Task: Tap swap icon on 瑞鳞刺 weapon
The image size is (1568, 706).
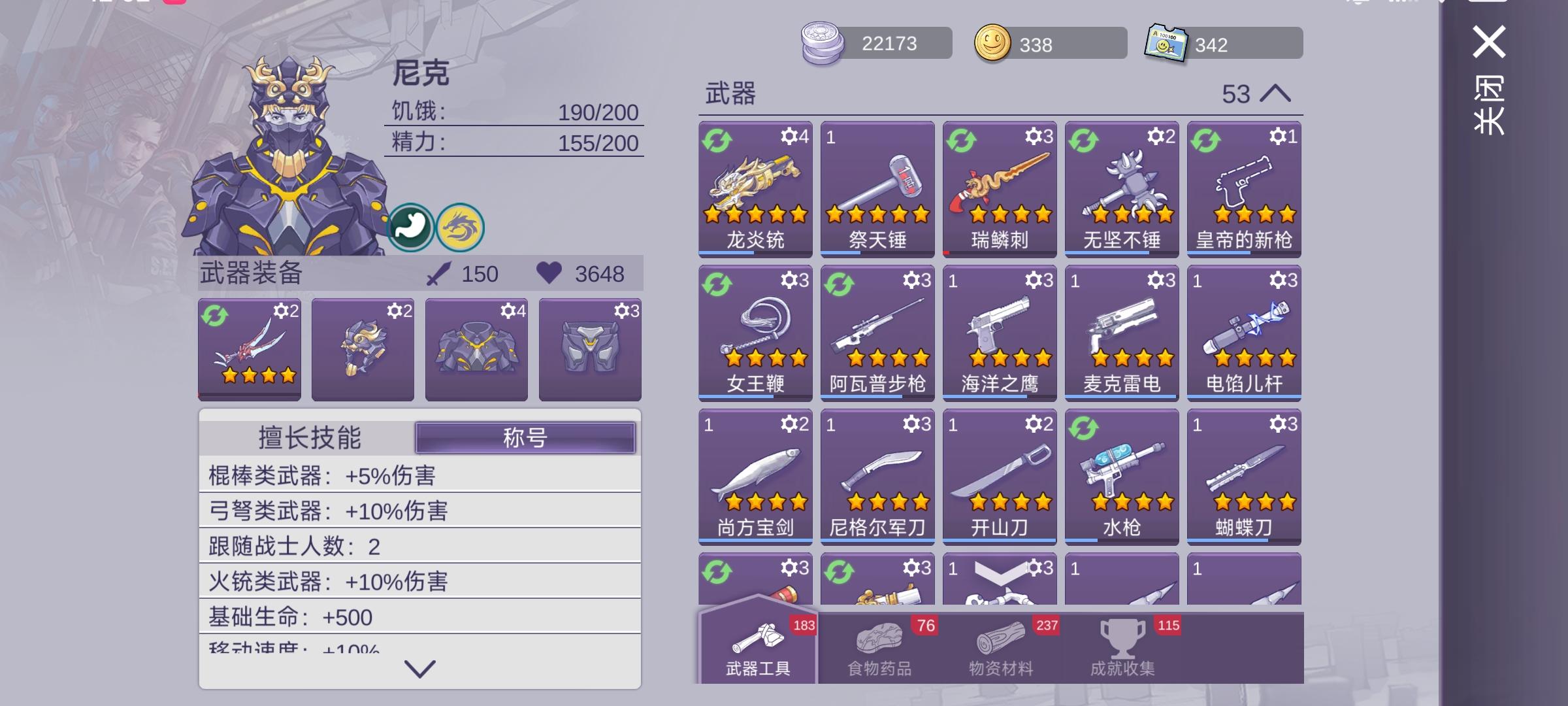Action: click(x=961, y=141)
